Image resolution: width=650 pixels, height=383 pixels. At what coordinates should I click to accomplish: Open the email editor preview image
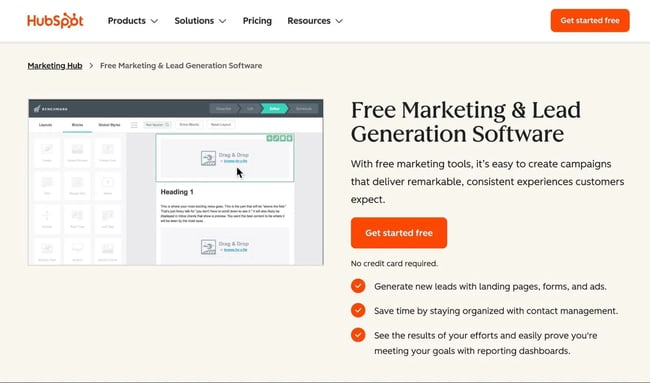176,182
